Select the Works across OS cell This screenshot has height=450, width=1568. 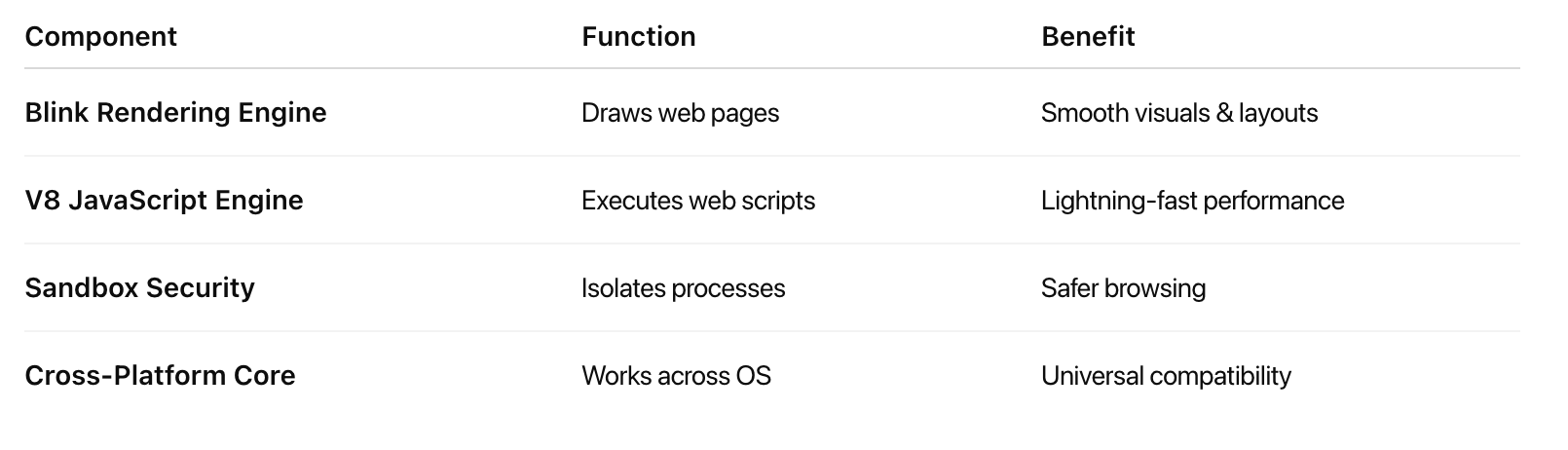(x=676, y=376)
